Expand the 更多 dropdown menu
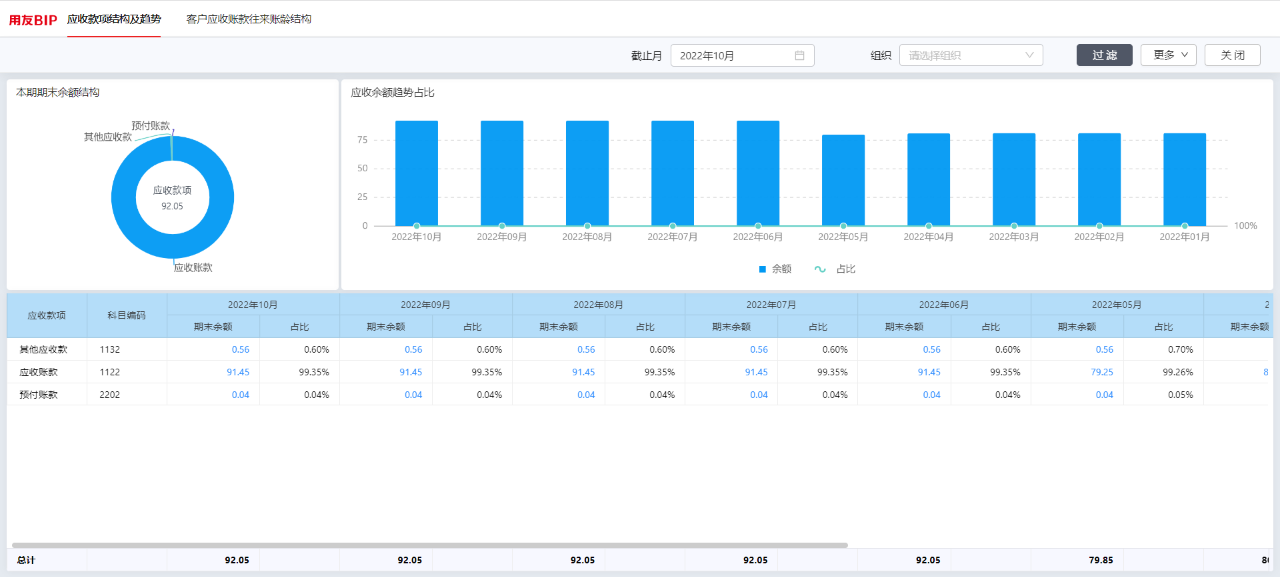 (x=1168, y=55)
